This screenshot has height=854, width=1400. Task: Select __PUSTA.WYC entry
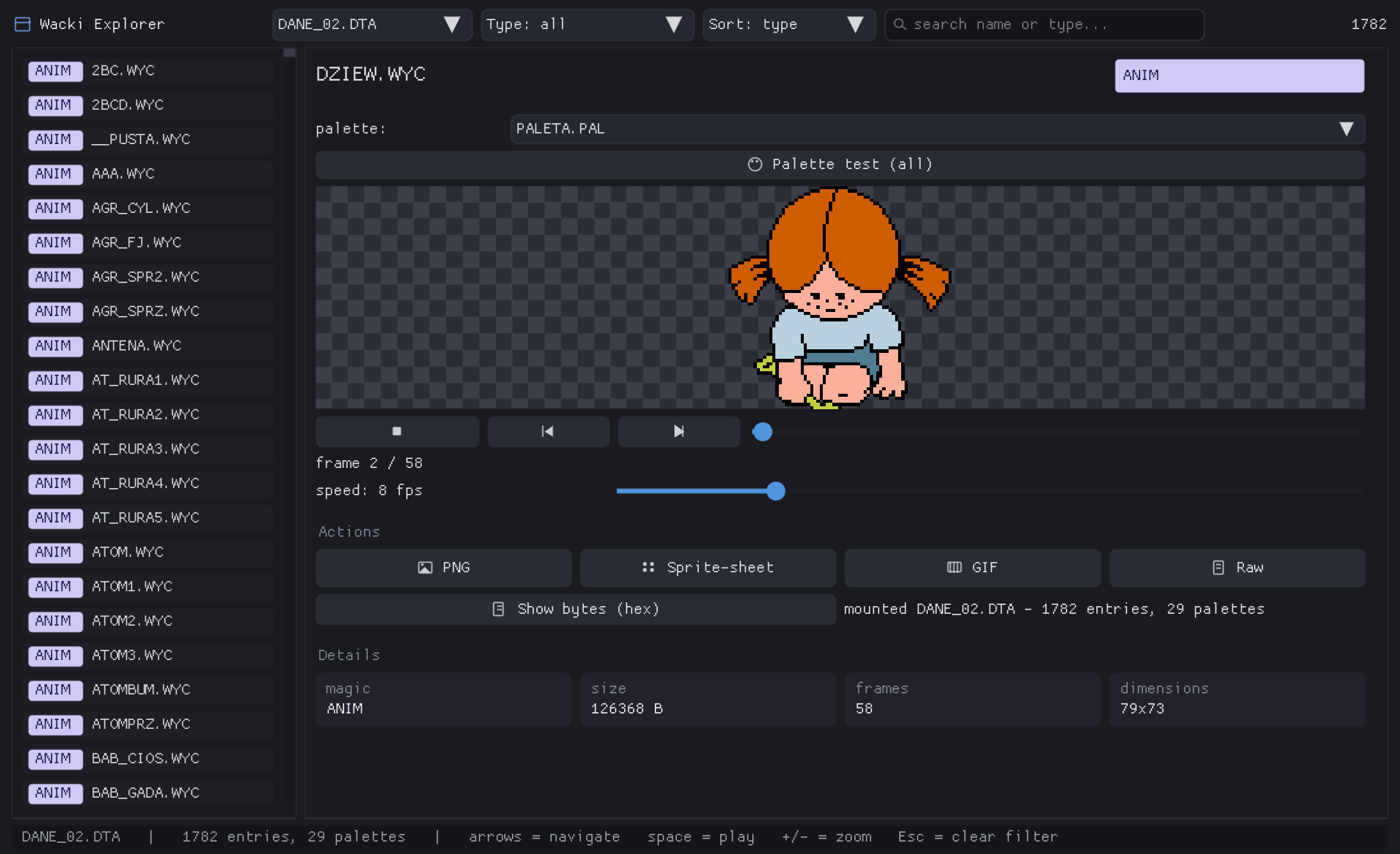click(148, 140)
